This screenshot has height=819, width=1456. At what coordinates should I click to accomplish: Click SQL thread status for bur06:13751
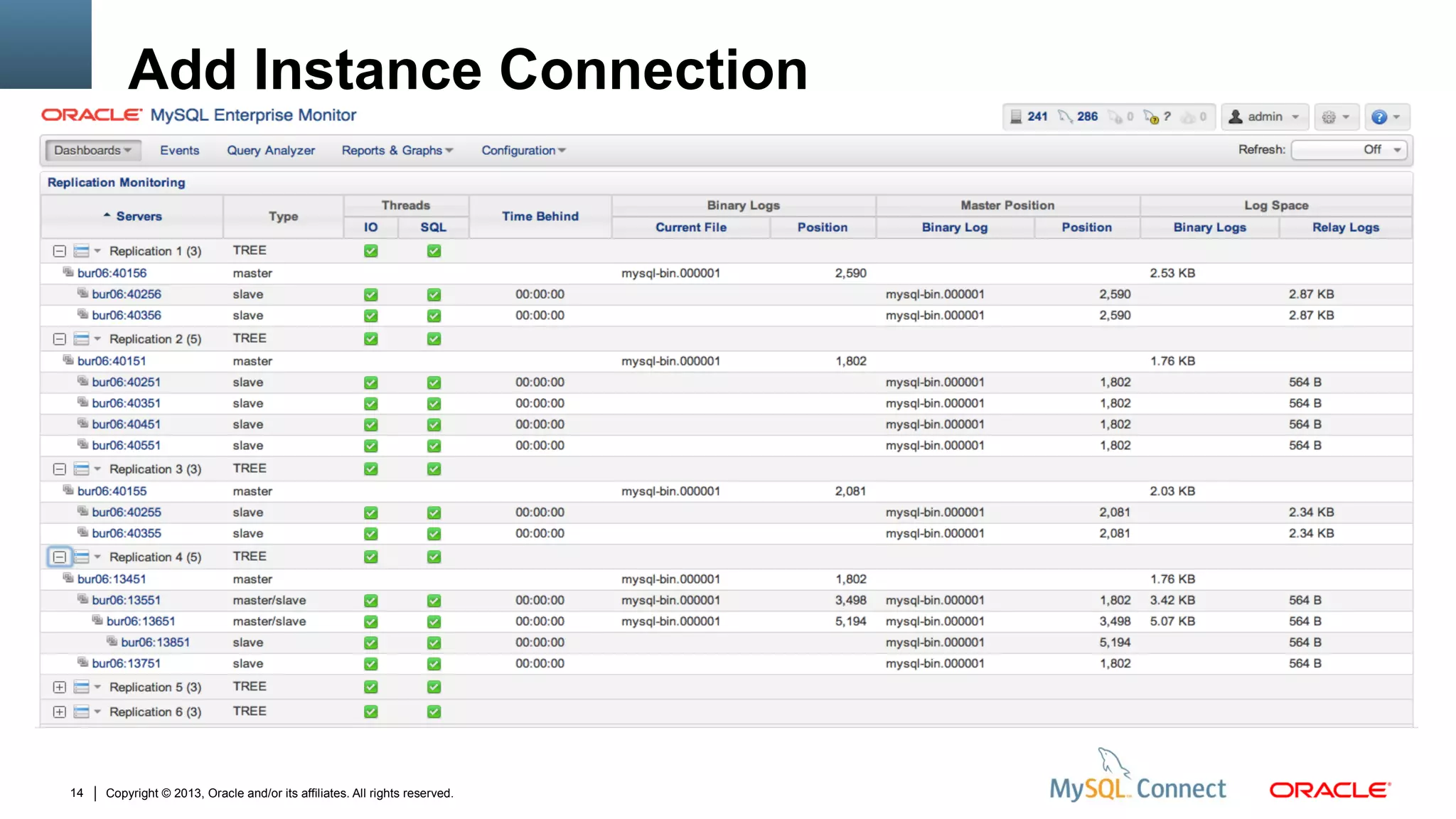pos(434,664)
